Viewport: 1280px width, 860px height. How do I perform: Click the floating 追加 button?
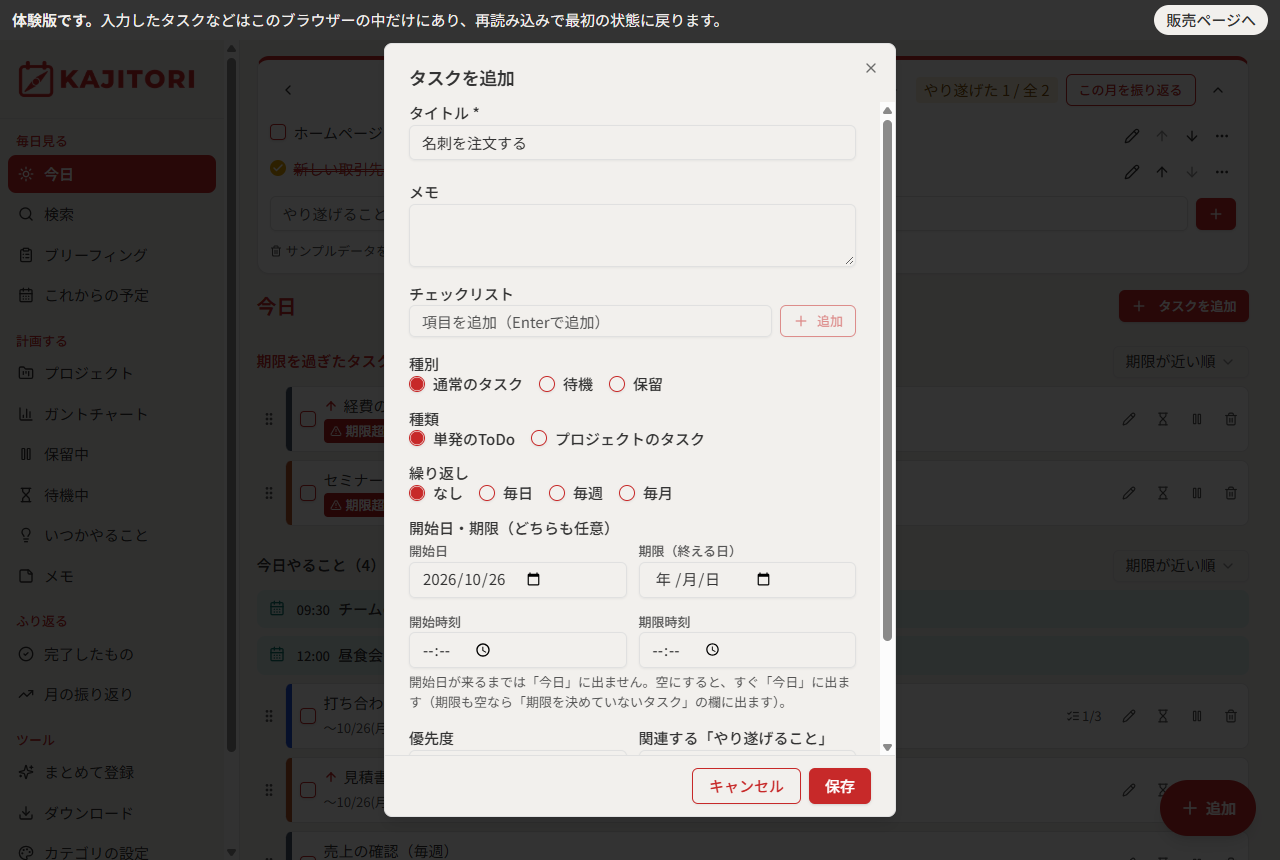(x=1208, y=808)
